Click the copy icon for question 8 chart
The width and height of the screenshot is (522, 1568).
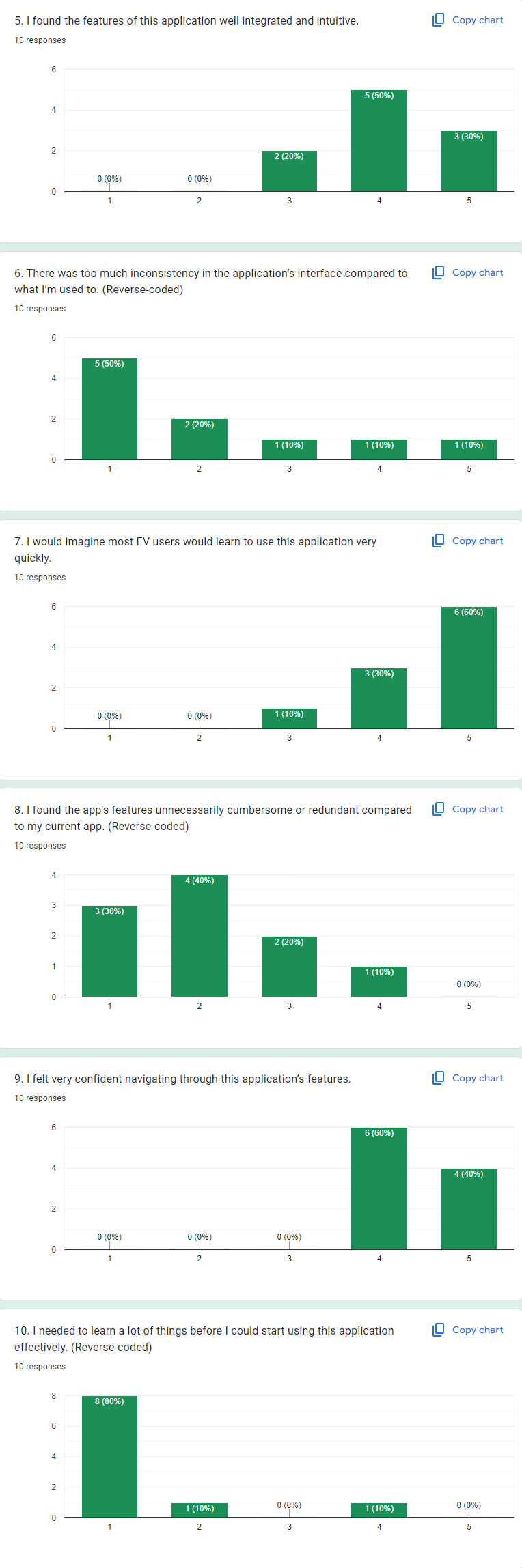[x=439, y=809]
